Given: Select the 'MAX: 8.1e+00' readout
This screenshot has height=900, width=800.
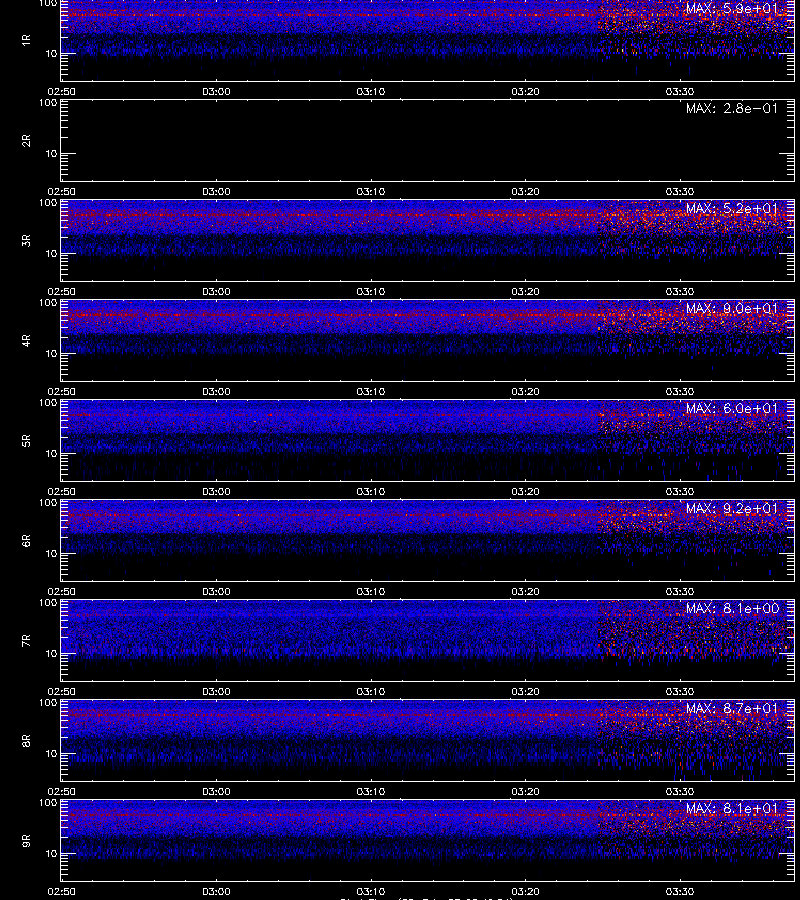Looking at the screenshot, I should point(732,608).
